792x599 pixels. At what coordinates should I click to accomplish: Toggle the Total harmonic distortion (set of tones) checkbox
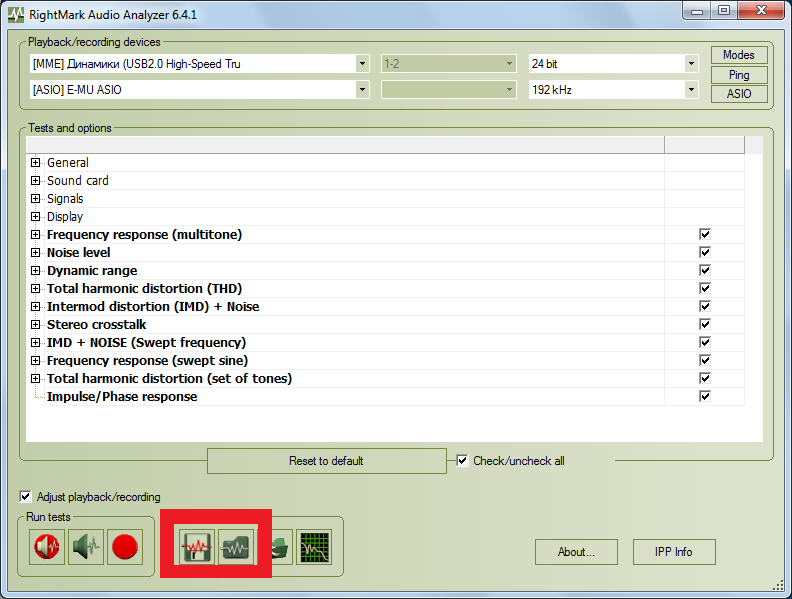point(705,378)
